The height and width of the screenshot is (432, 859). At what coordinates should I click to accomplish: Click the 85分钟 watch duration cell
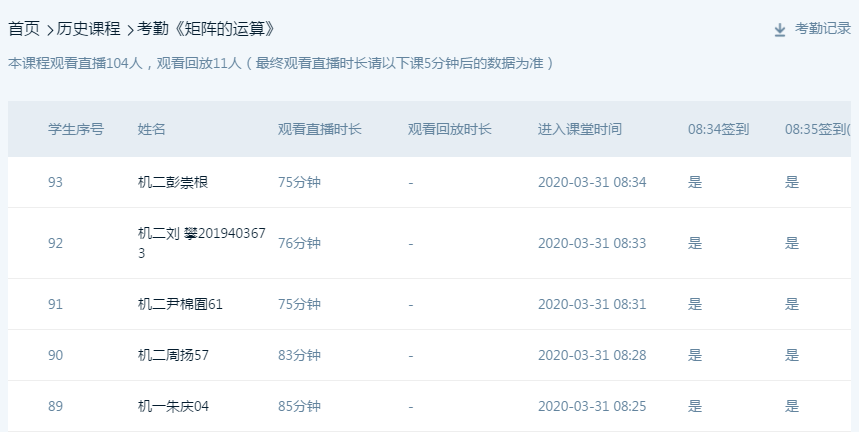[299, 406]
